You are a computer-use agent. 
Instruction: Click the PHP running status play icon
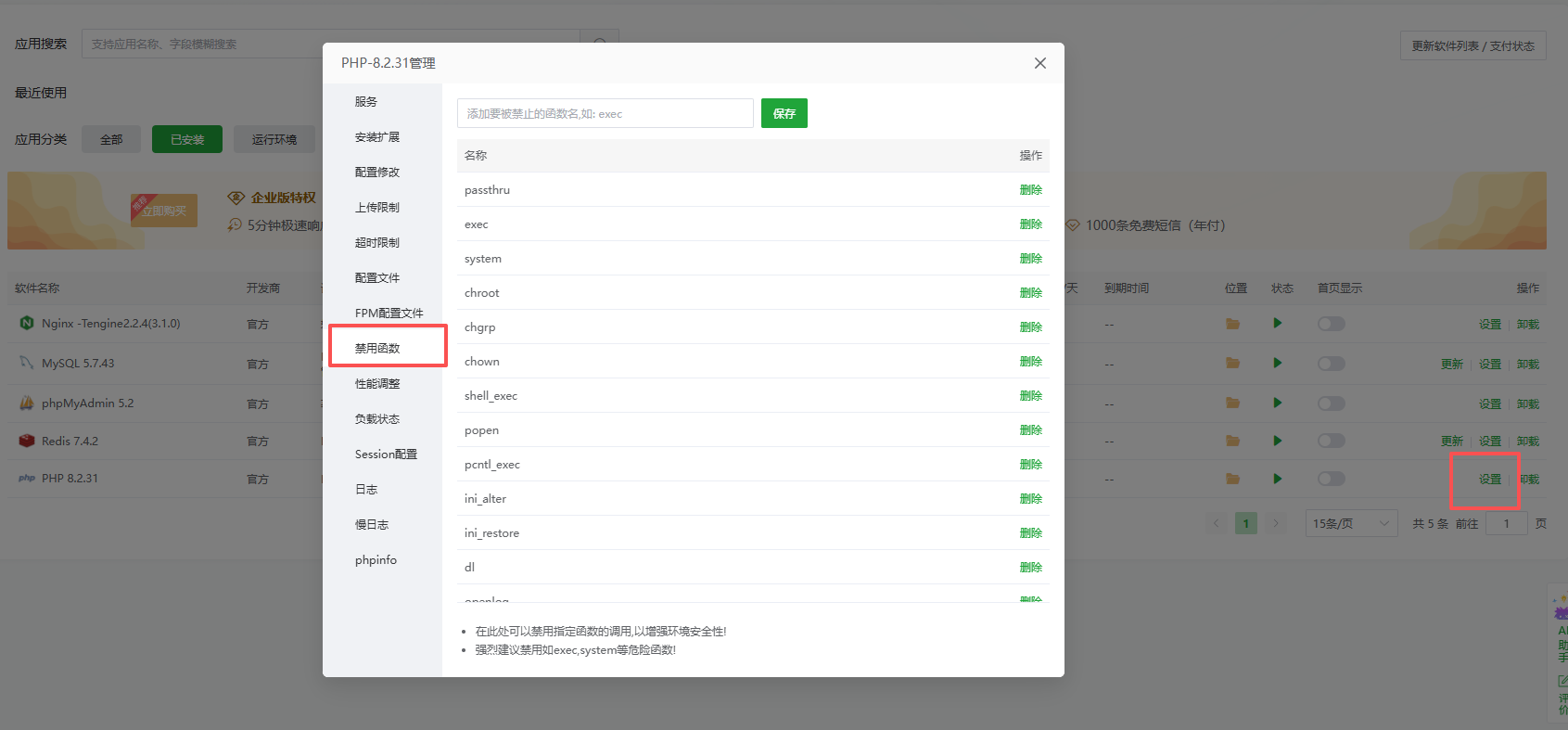click(x=1278, y=479)
